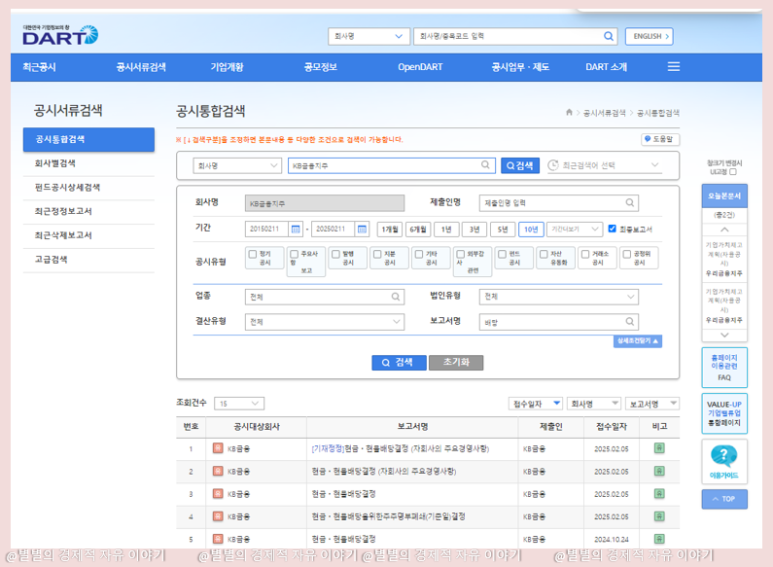Check the 주요사항보고 disclosure type
Screen dimensions: 773x567
point(294,254)
